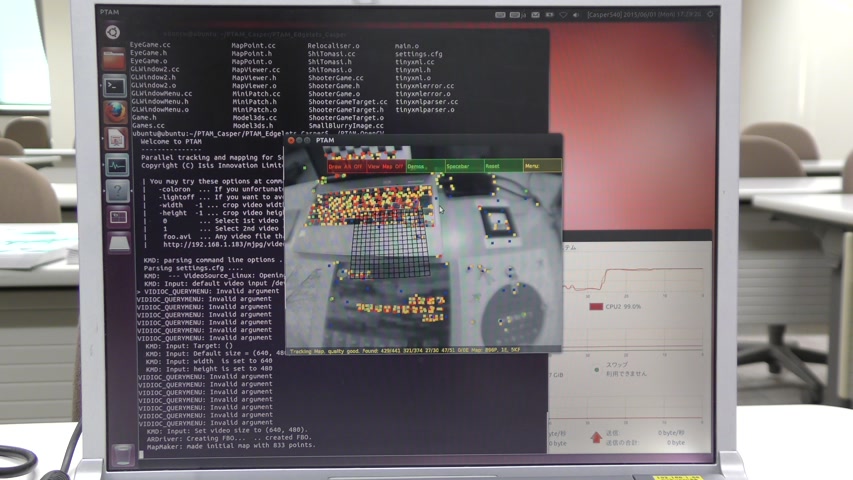Open System Monitor icon in the launcher
The width and height of the screenshot is (853, 480).
(117, 165)
